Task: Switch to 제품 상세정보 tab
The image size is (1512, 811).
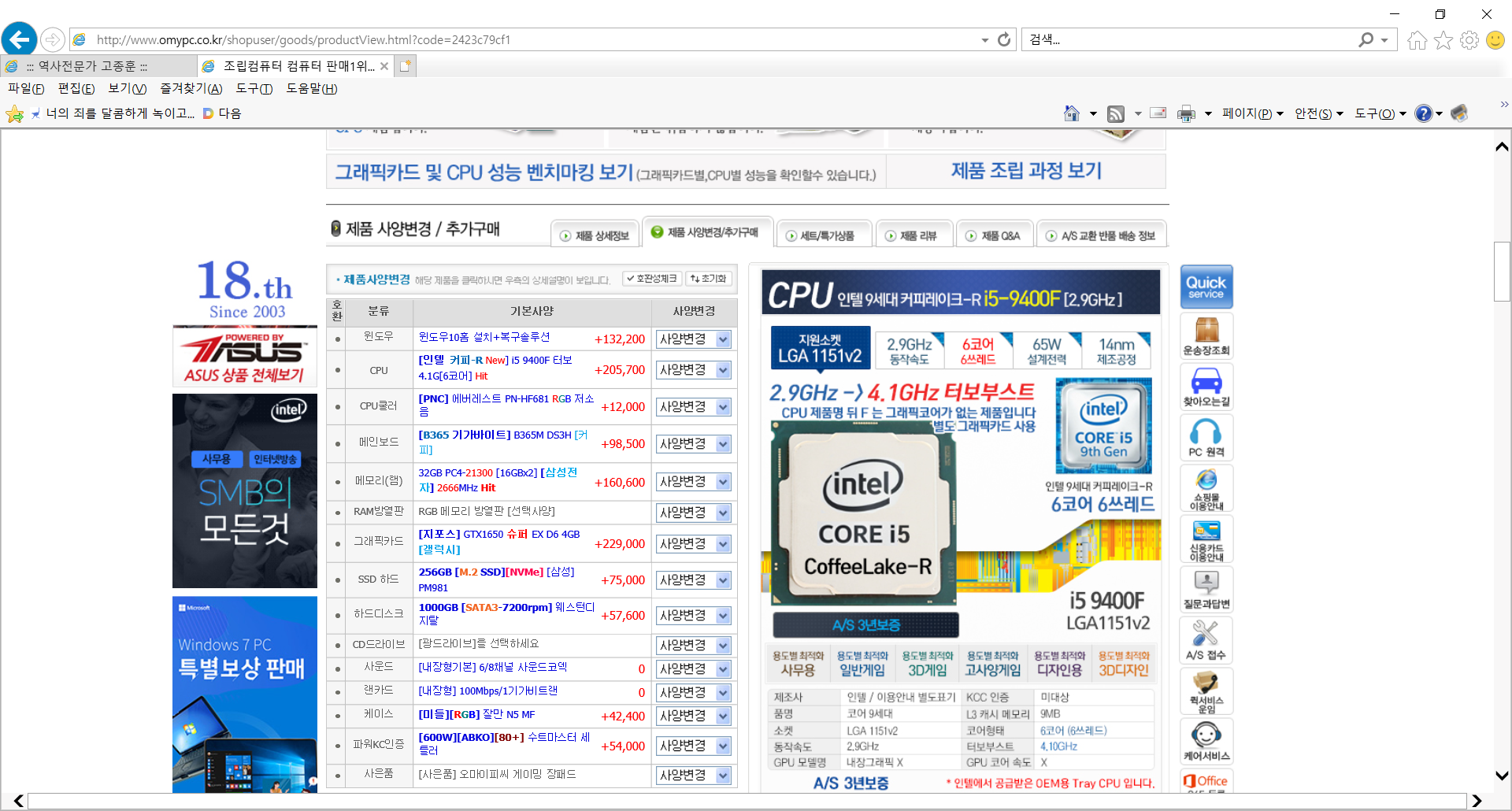Action: [595, 235]
